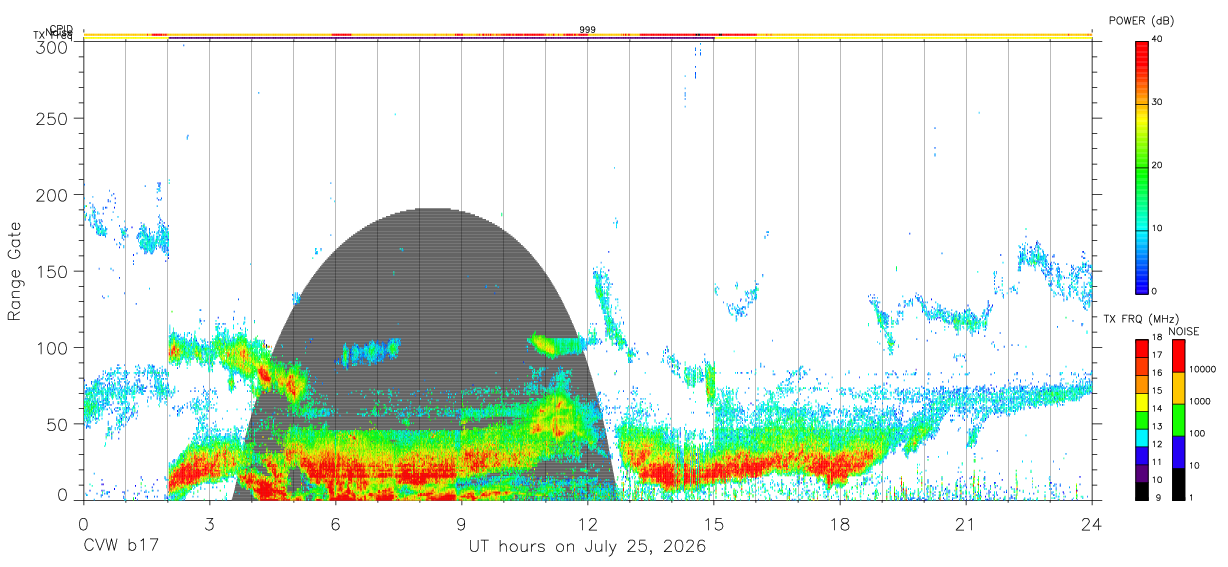Click the 9 tick on the UT hours axis

(461, 523)
